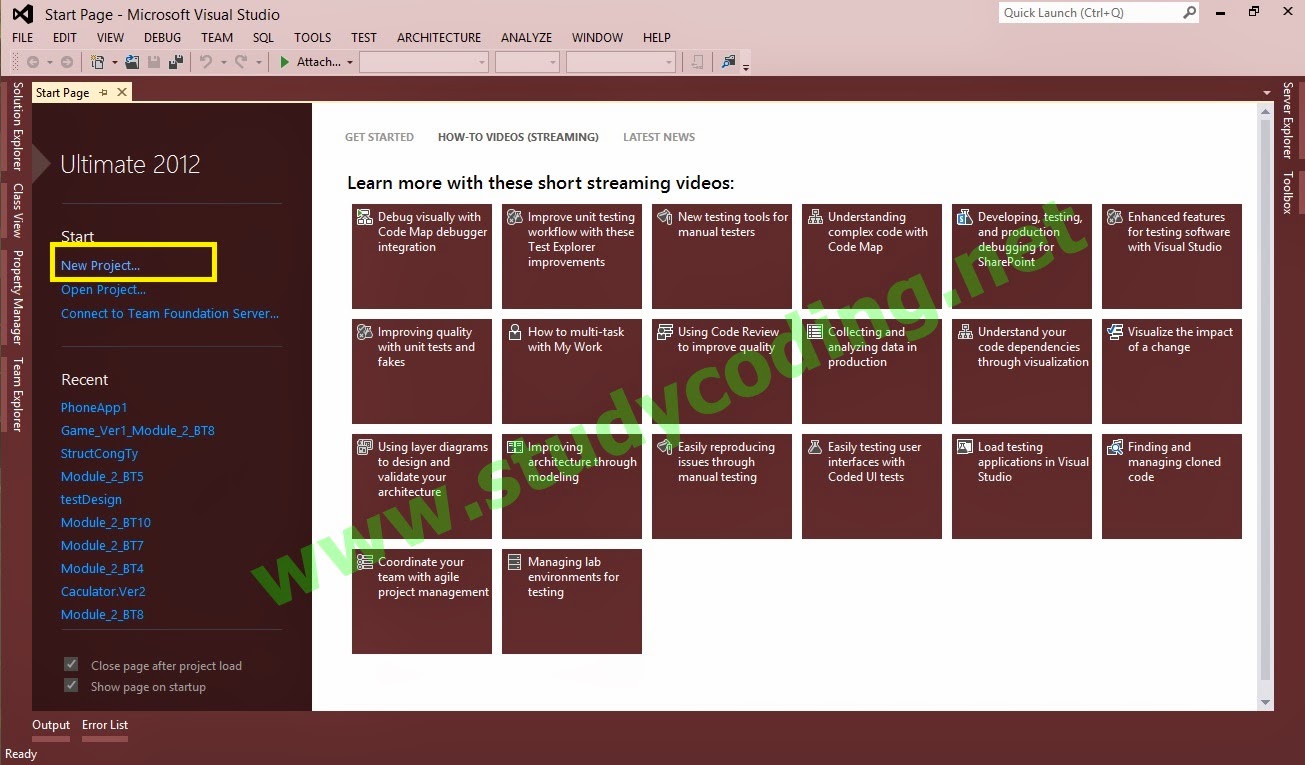Open Easily testing user interfaces with Coded UI tests
Viewport: 1305px width, 765px height.
[872, 486]
